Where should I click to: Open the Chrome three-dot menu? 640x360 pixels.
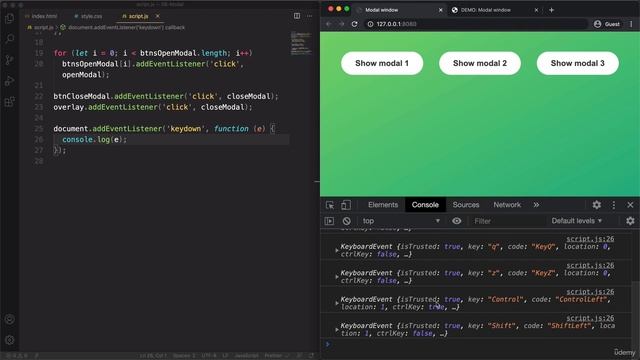[631, 24]
